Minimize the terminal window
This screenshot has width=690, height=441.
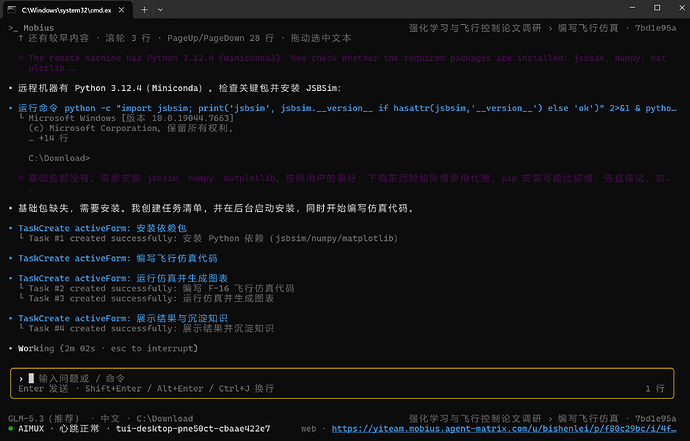pos(632,8)
